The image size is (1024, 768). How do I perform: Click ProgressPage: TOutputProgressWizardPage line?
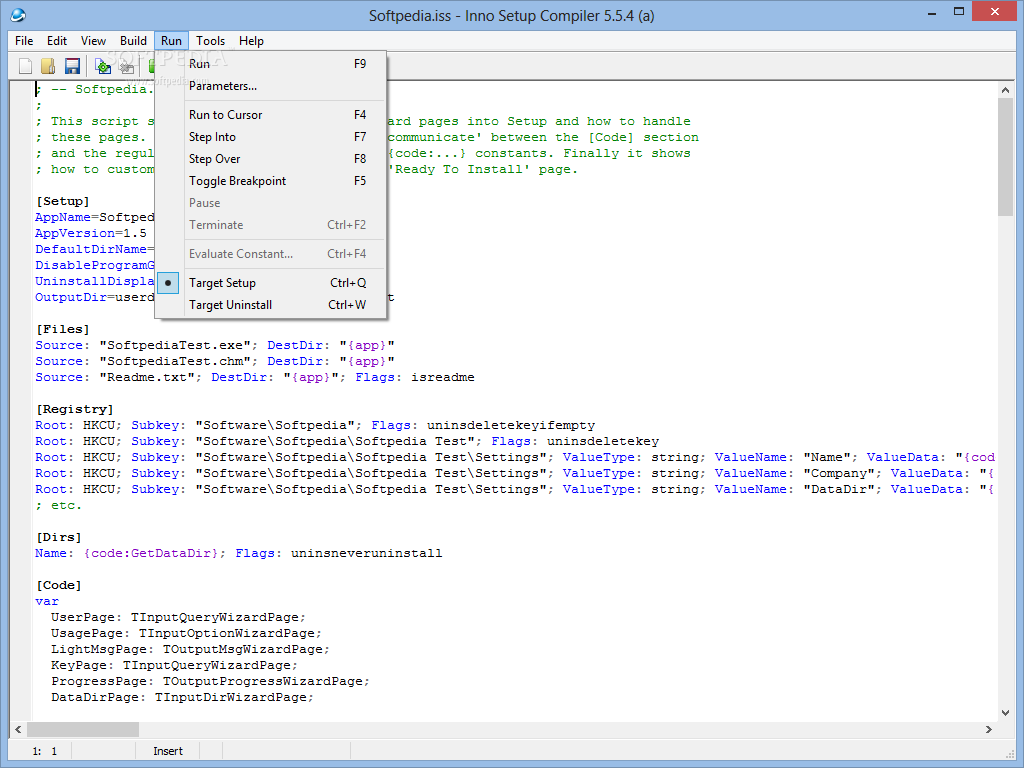[210, 681]
